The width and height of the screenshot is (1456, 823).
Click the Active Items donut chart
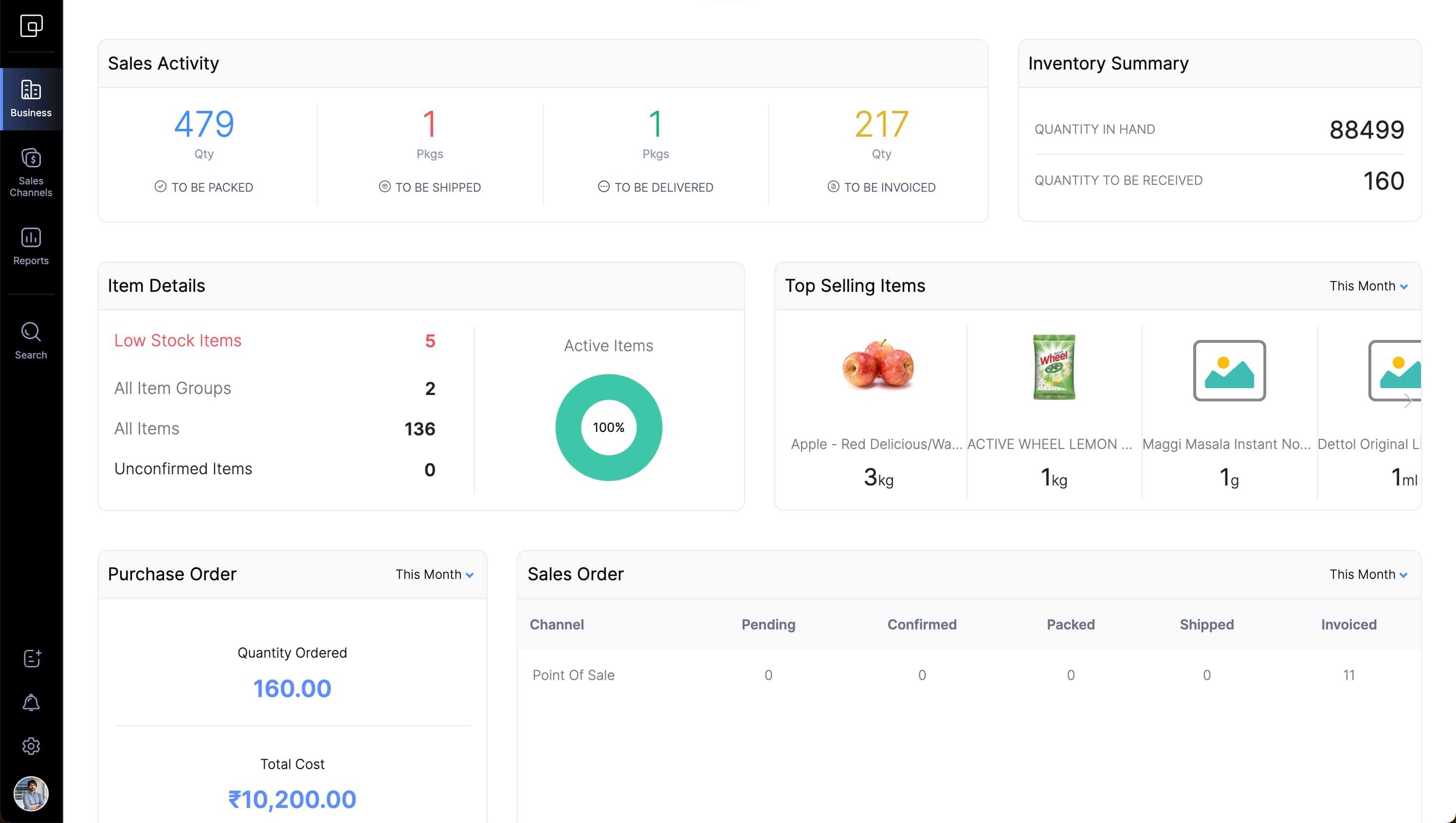(608, 428)
